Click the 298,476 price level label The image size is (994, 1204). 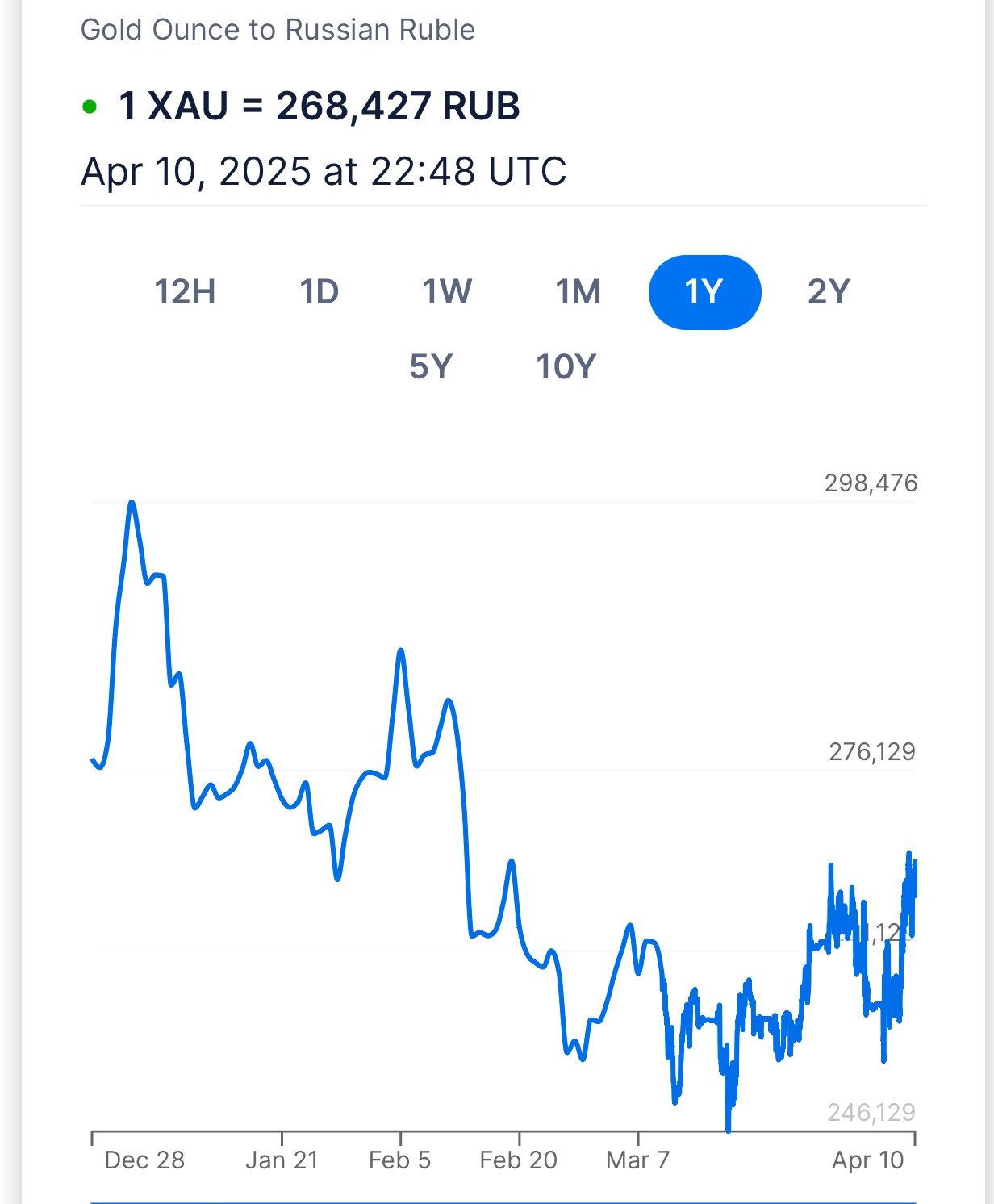pos(871,483)
